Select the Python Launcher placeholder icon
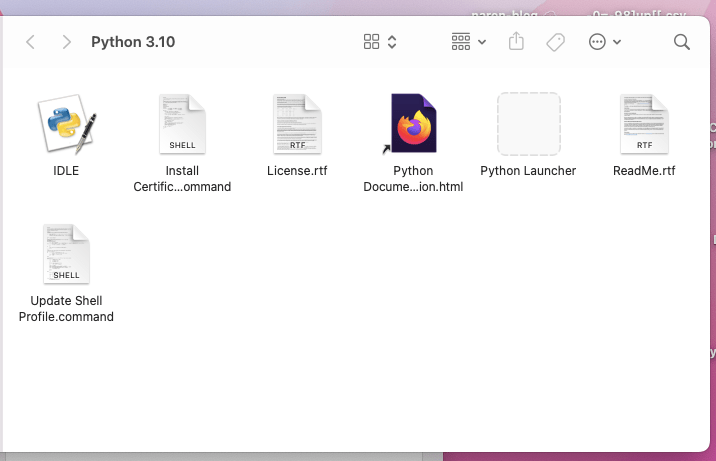716x461 pixels. point(528,124)
